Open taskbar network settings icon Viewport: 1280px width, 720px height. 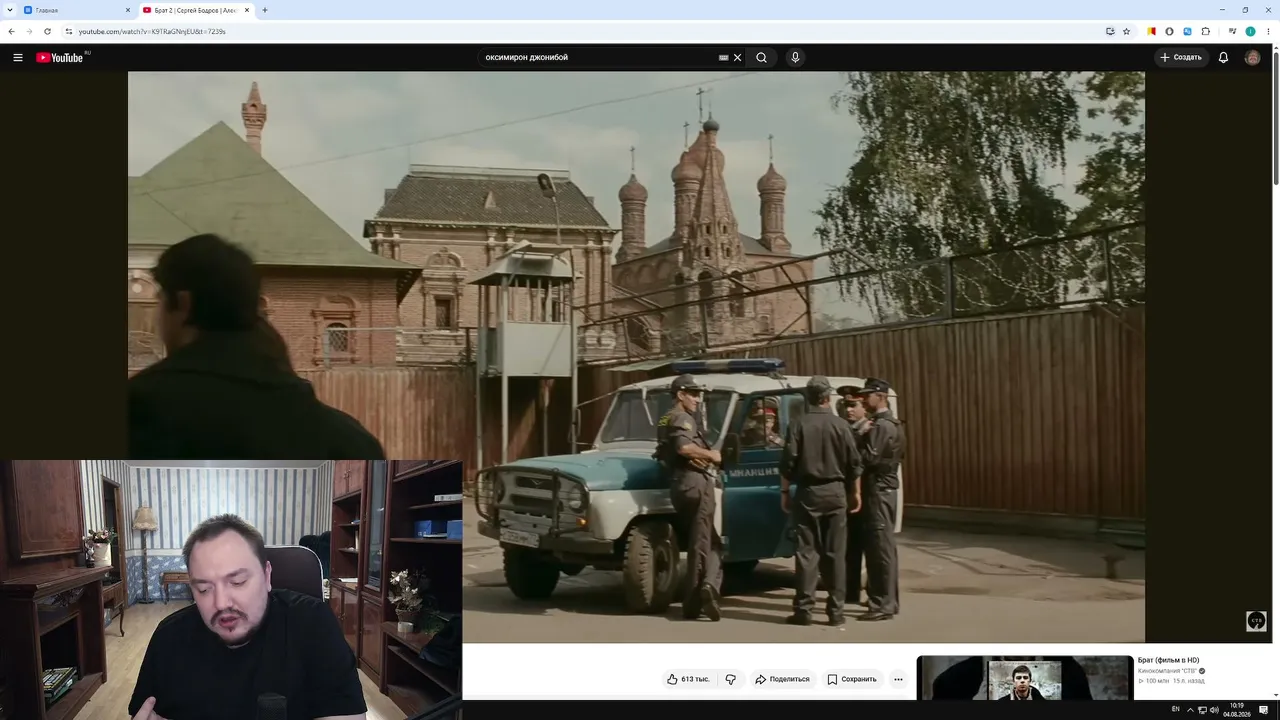[x=1202, y=710]
